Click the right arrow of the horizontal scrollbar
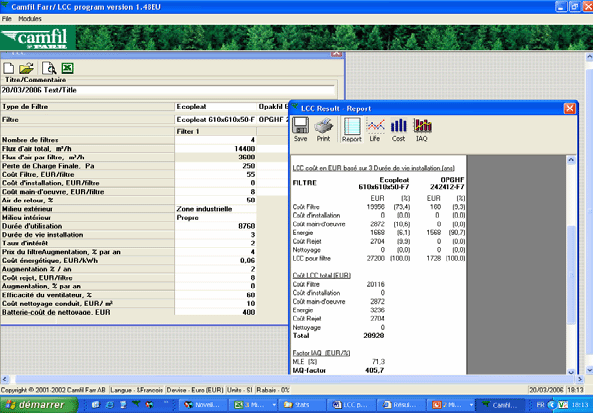Viewport: 593px width, 415px height. point(580,379)
